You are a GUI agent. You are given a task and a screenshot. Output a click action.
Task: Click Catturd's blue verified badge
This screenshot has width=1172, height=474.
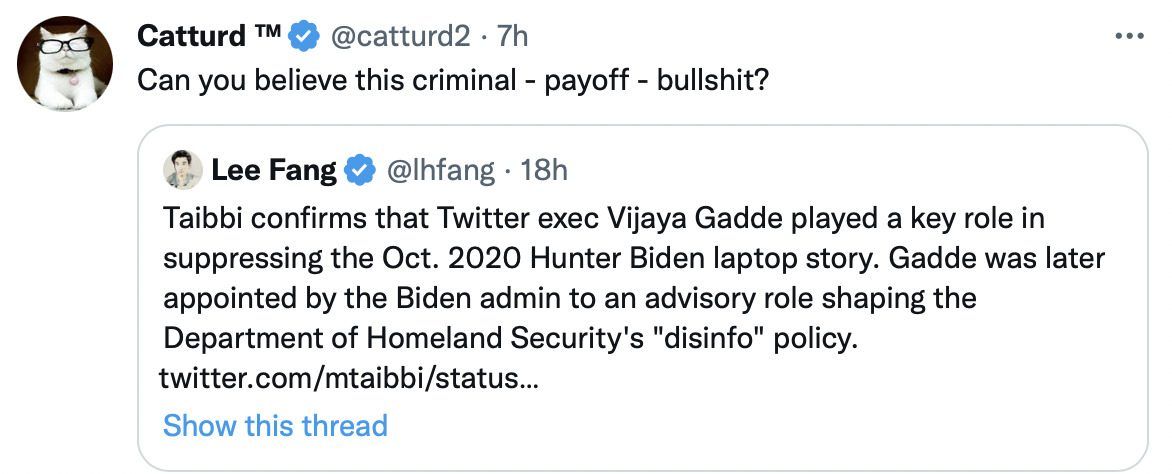point(302,37)
